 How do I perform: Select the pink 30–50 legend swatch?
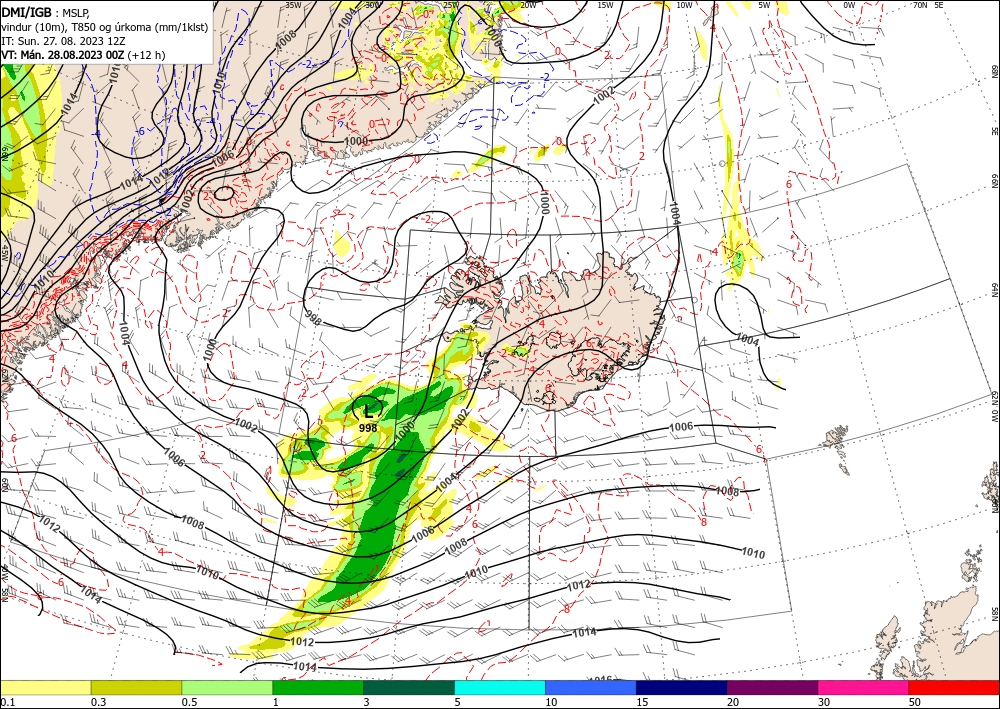click(x=864, y=688)
